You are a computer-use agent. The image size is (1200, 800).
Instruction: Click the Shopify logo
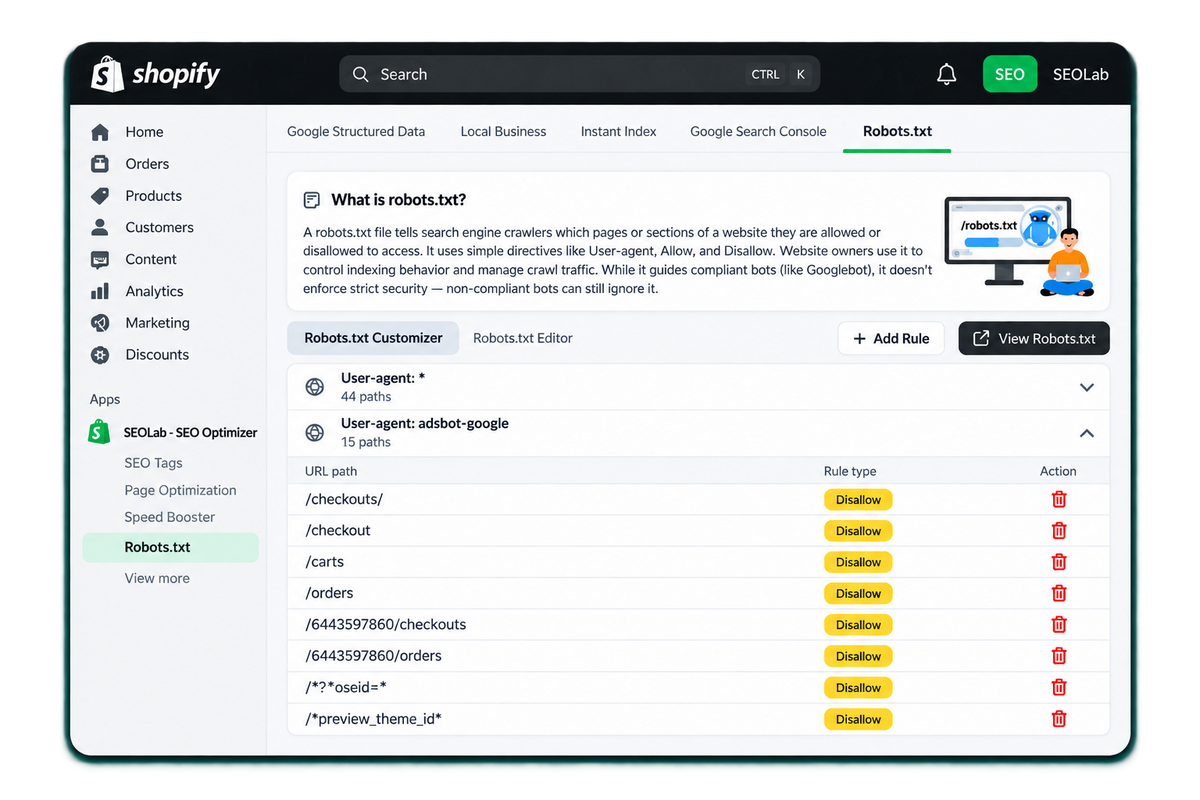pyautogui.click(x=155, y=74)
